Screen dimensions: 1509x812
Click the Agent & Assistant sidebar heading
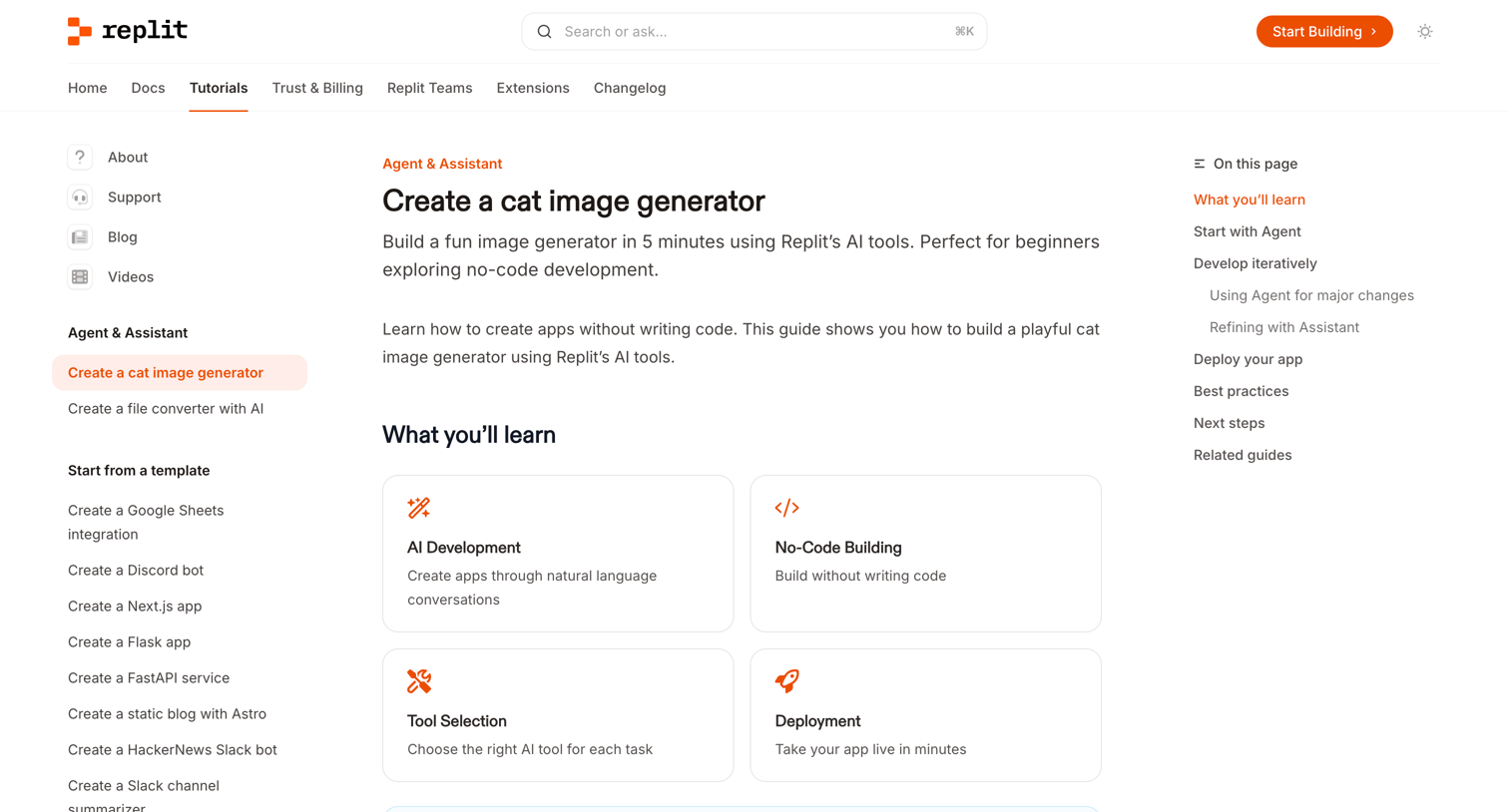[128, 333]
